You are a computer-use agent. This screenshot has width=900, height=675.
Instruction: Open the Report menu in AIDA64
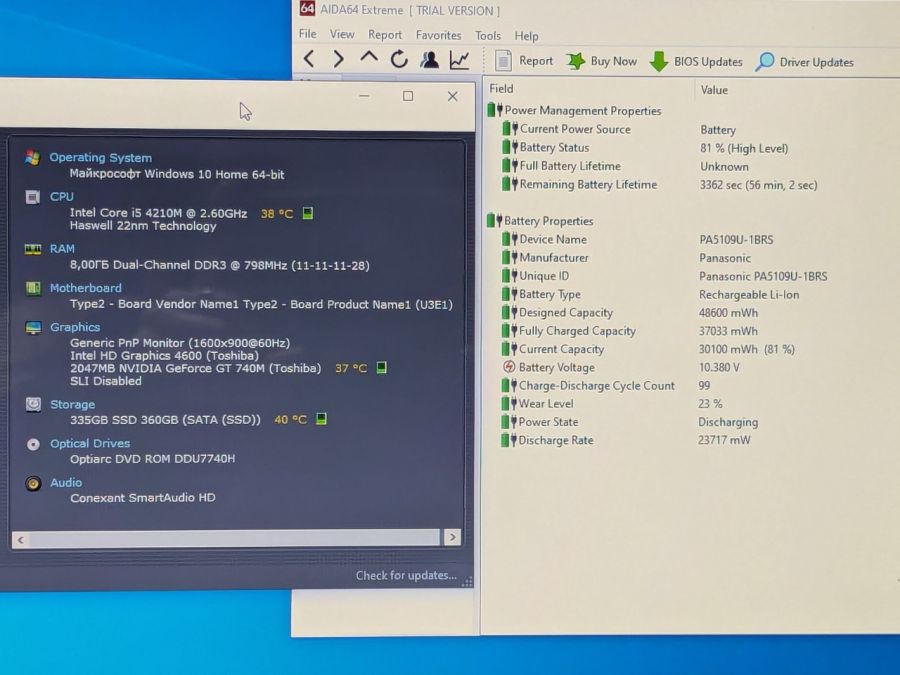click(385, 35)
